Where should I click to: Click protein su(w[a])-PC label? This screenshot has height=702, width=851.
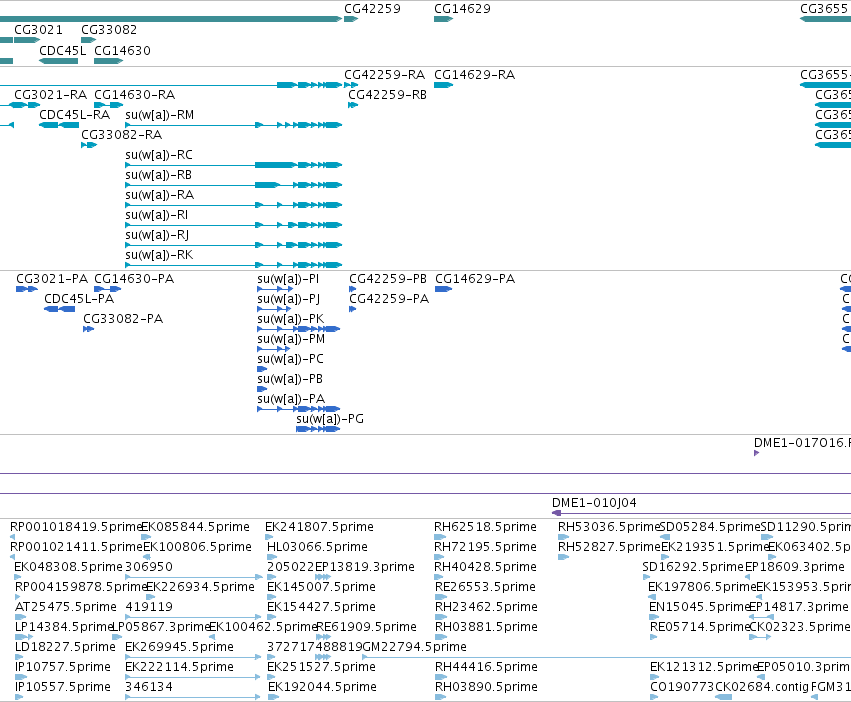pyautogui.click(x=290, y=359)
